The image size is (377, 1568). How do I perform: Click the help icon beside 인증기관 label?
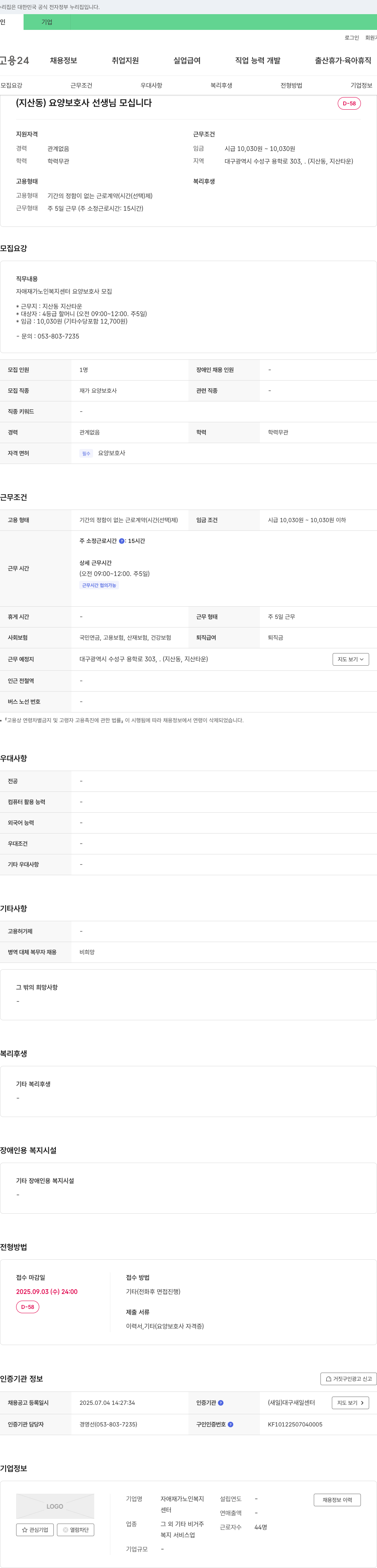tap(221, 1402)
